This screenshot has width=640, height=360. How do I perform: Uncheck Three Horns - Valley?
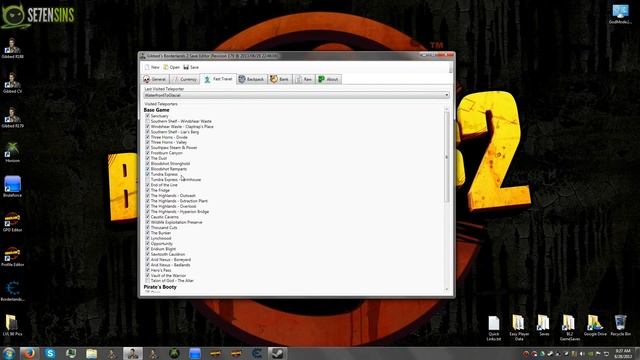(x=148, y=142)
